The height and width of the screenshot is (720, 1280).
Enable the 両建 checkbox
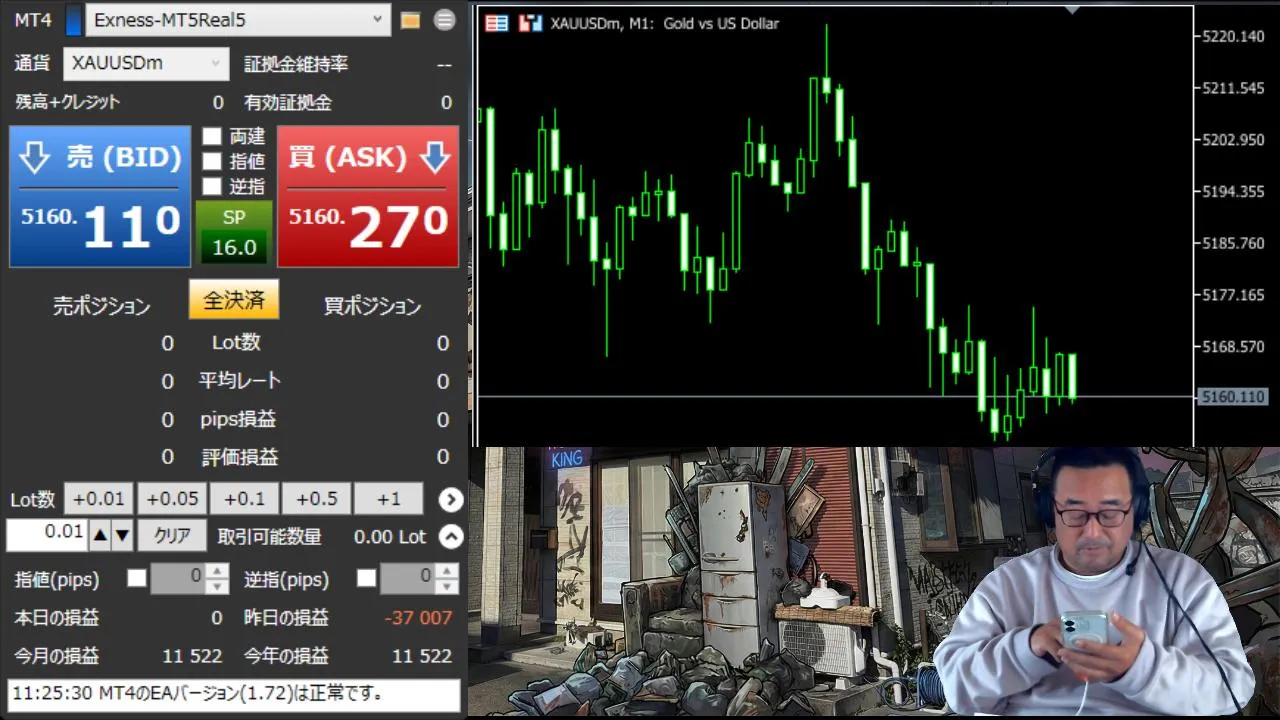click(x=212, y=136)
